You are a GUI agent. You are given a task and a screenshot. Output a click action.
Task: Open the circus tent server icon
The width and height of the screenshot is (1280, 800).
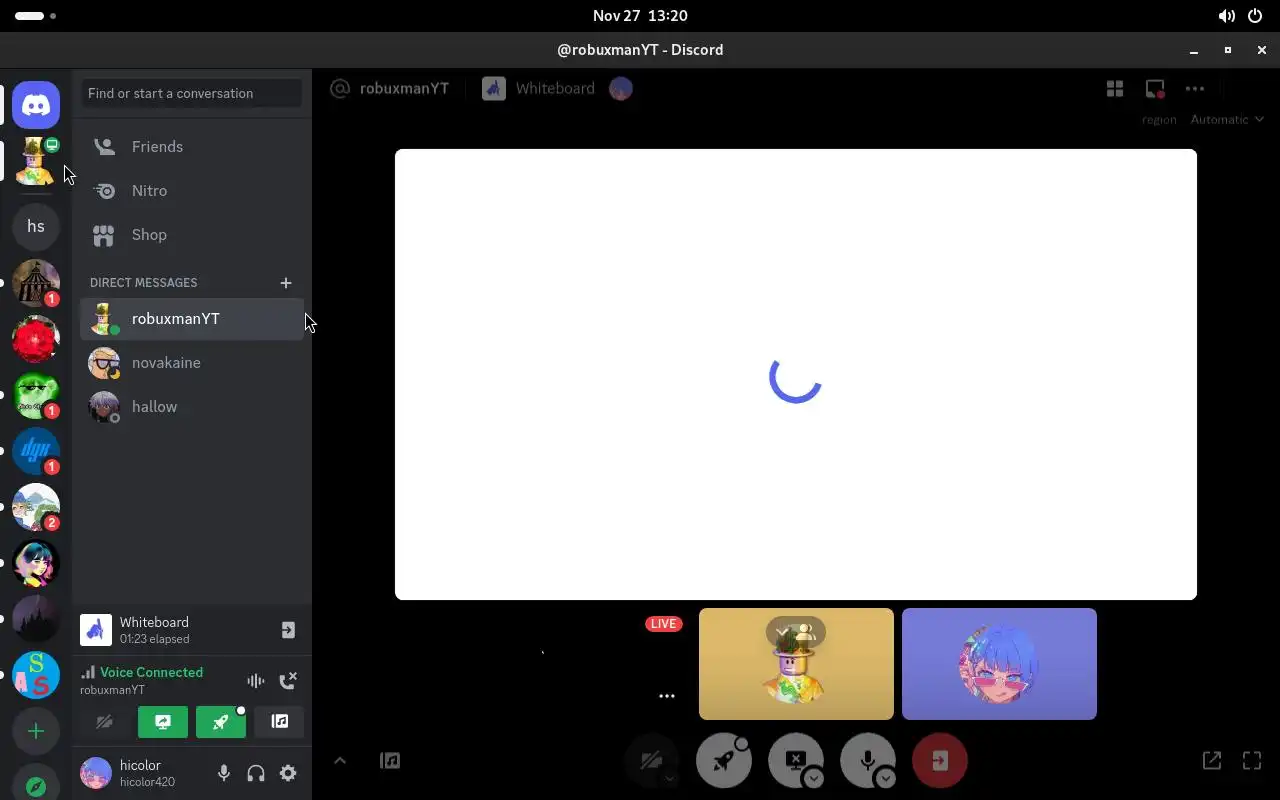[x=36, y=283]
